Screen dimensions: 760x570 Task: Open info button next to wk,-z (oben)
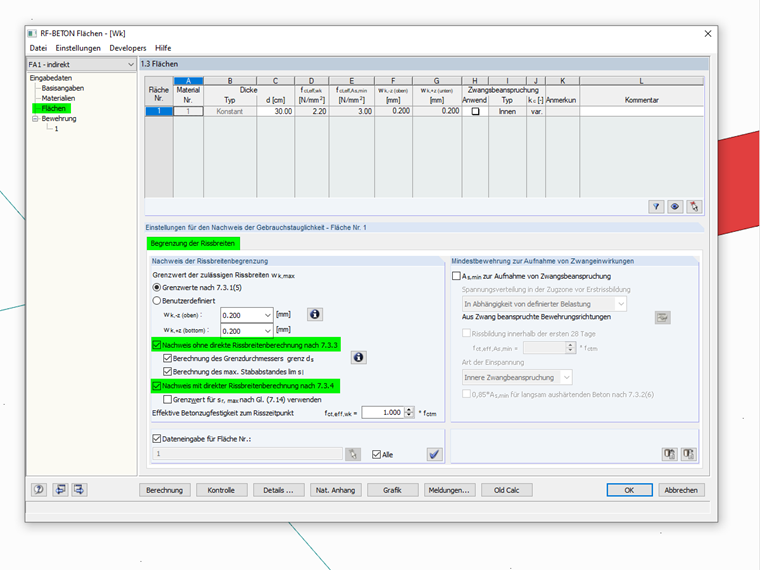315,315
